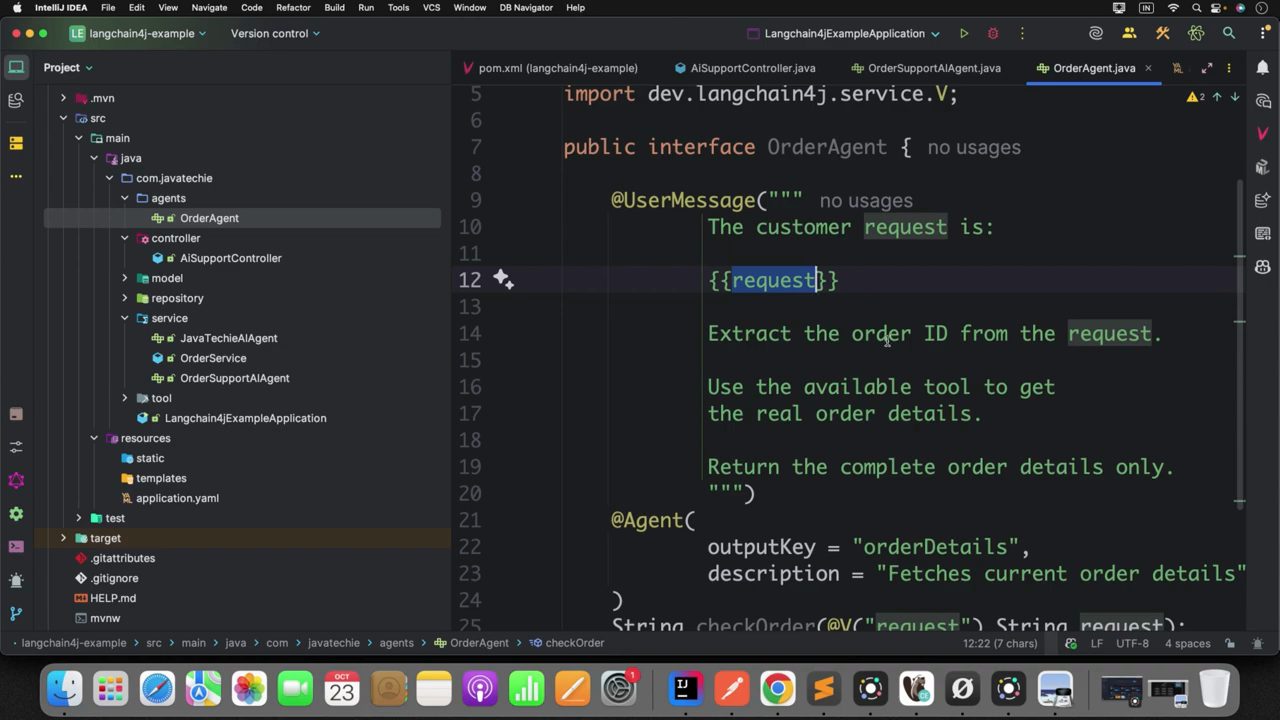Open Code With Me people icon

[1129, 33]
